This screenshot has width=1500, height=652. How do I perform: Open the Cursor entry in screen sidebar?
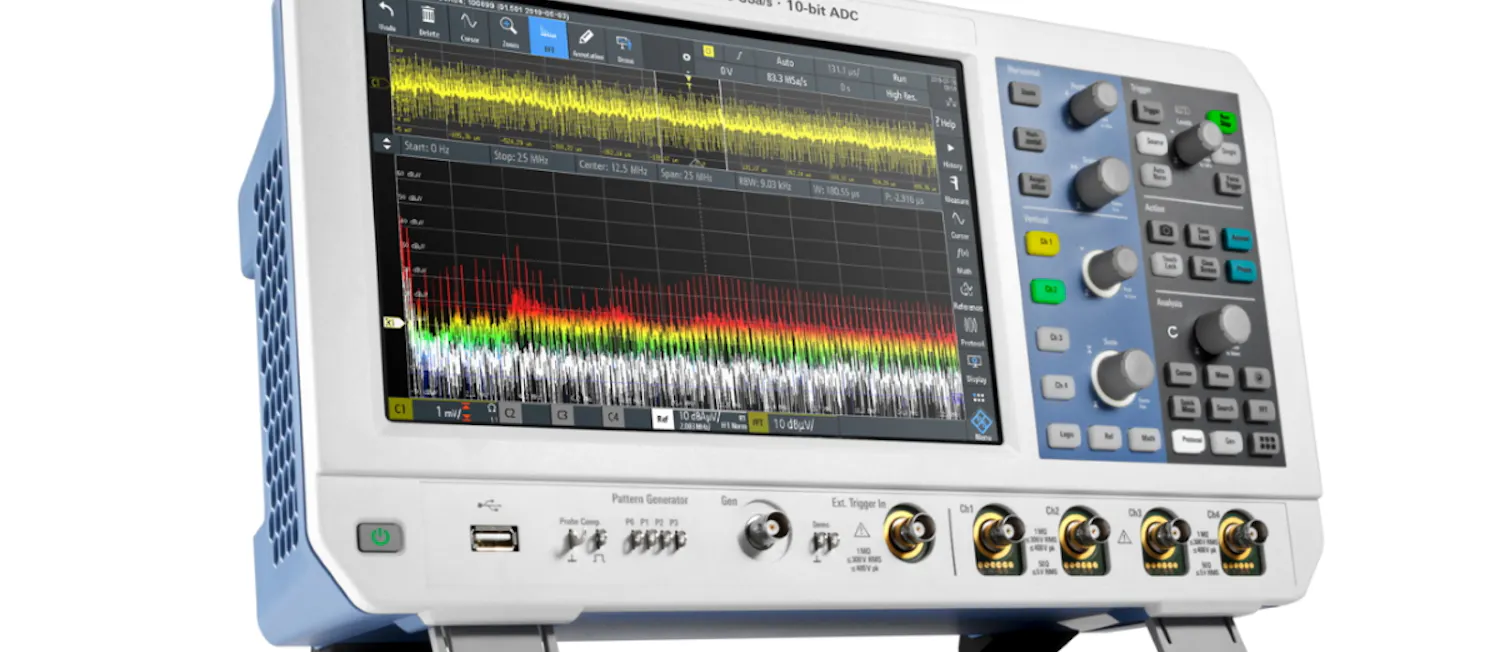(959, 224)
